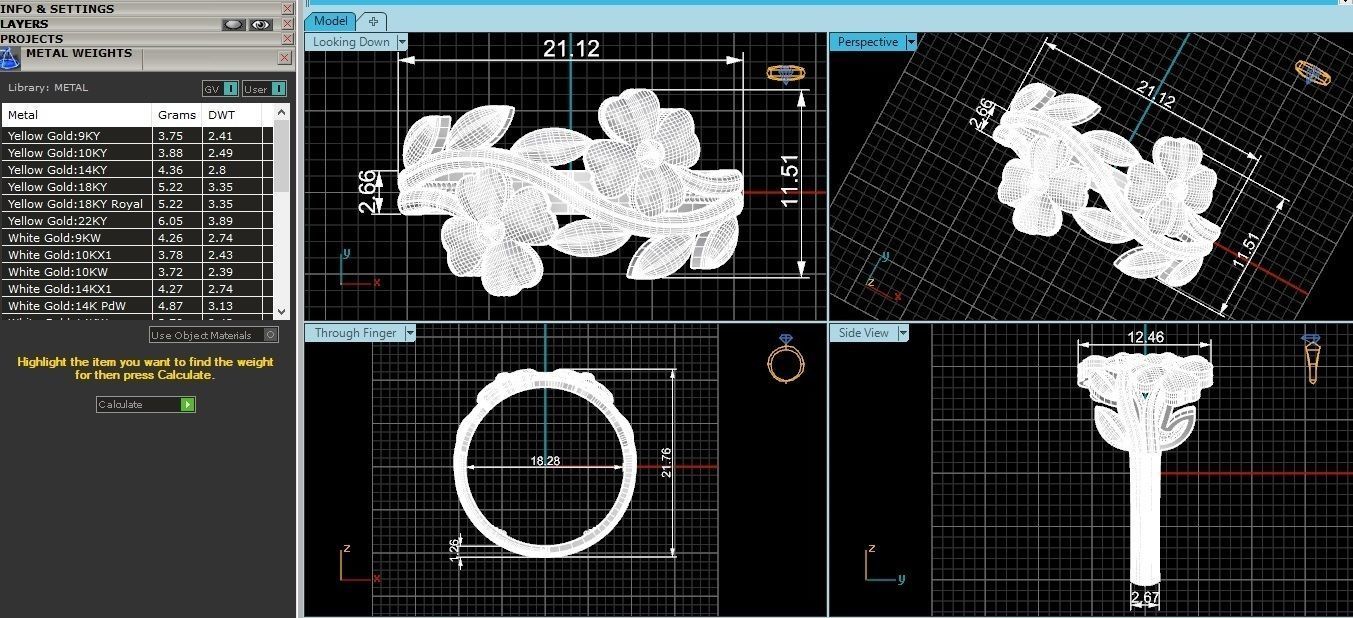Sort by the DWT column header
The image size is (1353, 618).
coord(232,115)
